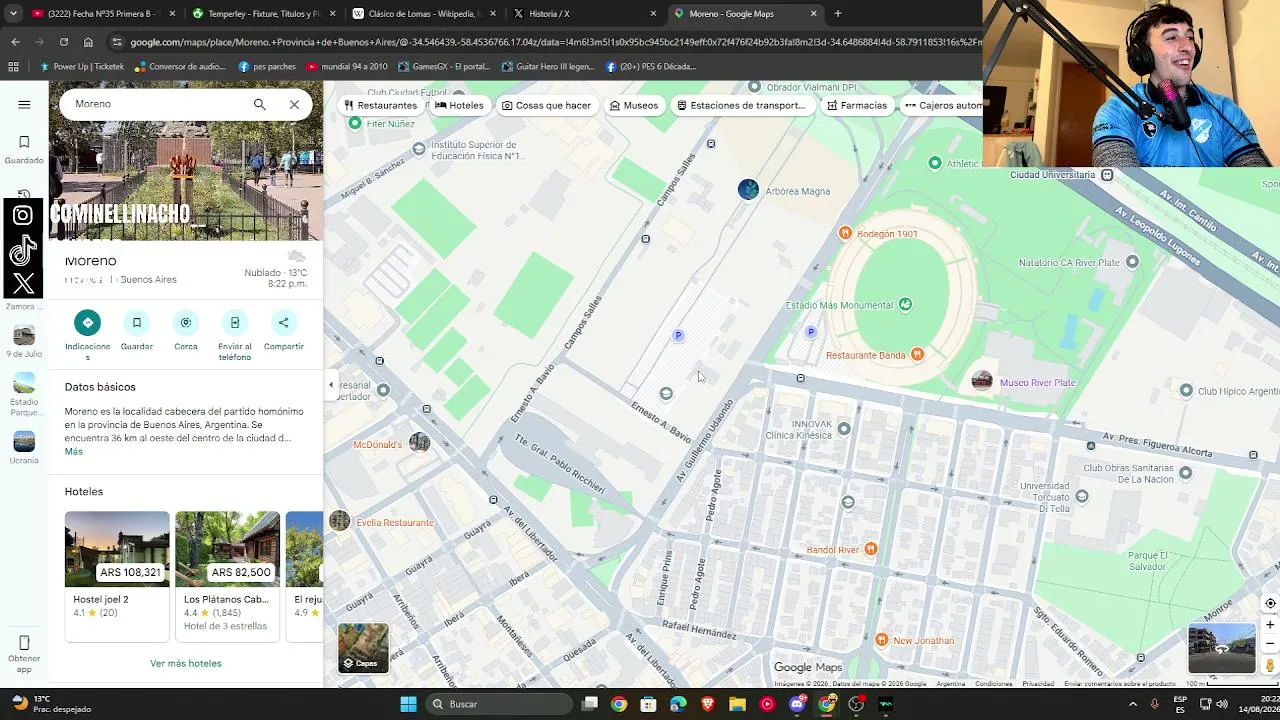1280x720 pixels.
Task: Open the Guardado saved places icon
Action: 24,149
